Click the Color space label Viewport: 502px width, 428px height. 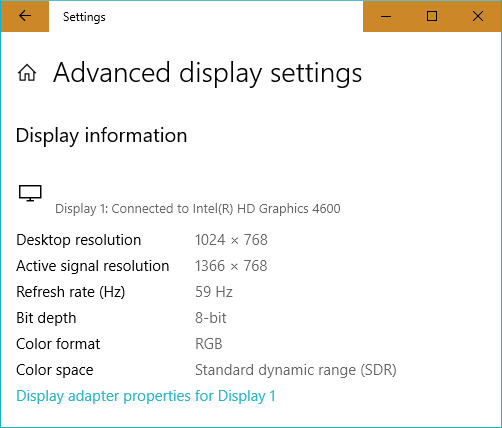[55, 370]
